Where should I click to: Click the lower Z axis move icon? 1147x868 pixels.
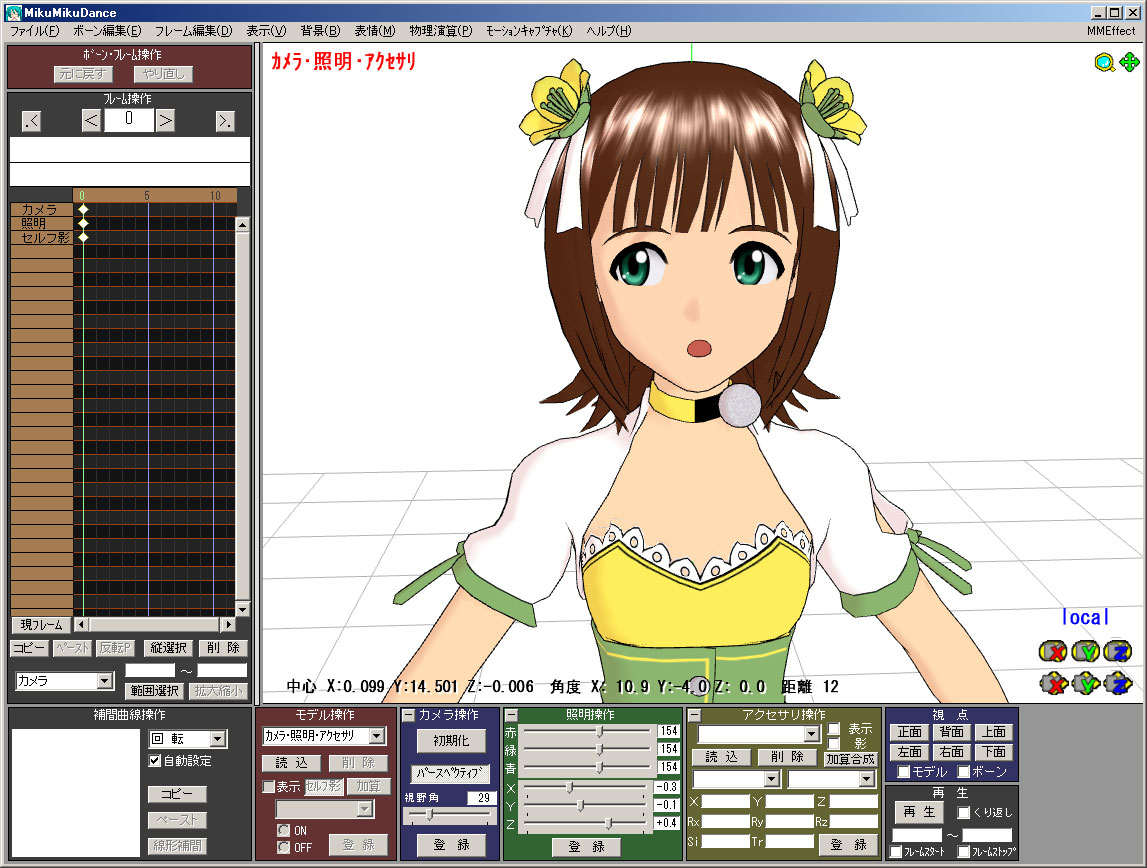[1118, 684]
